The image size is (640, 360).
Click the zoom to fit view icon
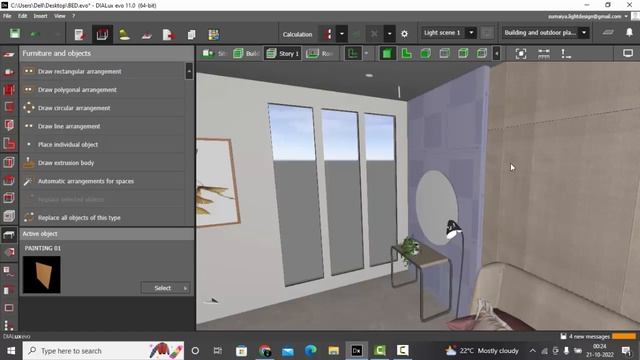point(521,54)
